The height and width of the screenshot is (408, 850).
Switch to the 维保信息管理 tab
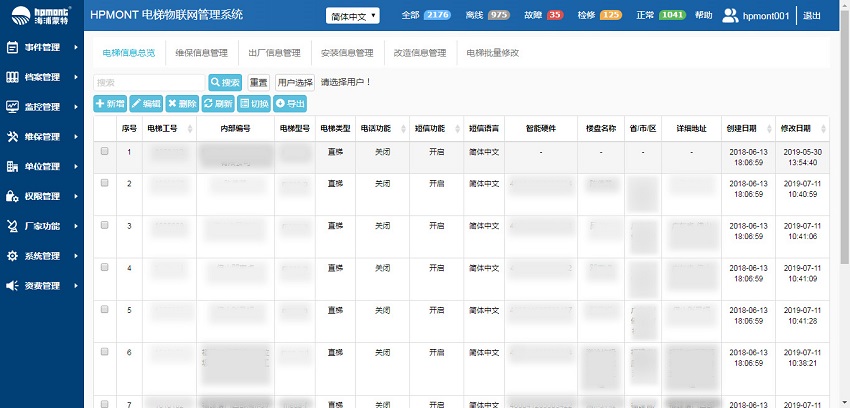pos(201,53)
